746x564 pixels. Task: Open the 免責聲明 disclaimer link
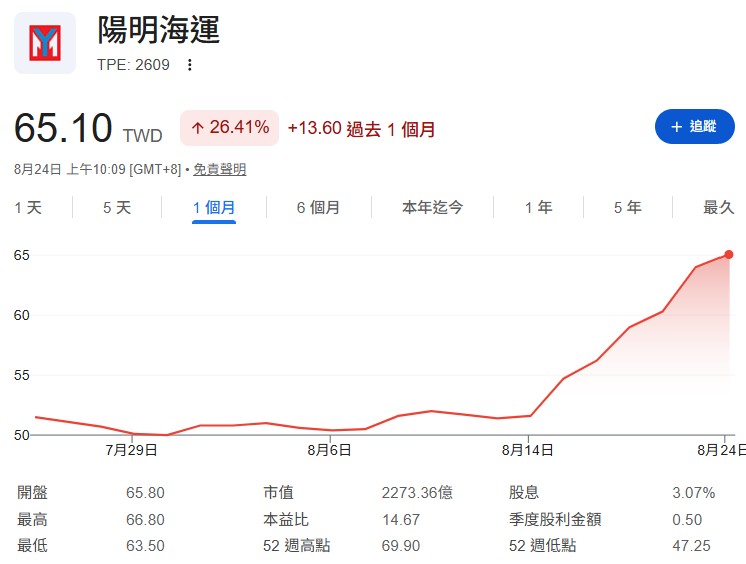click(219, 169)
